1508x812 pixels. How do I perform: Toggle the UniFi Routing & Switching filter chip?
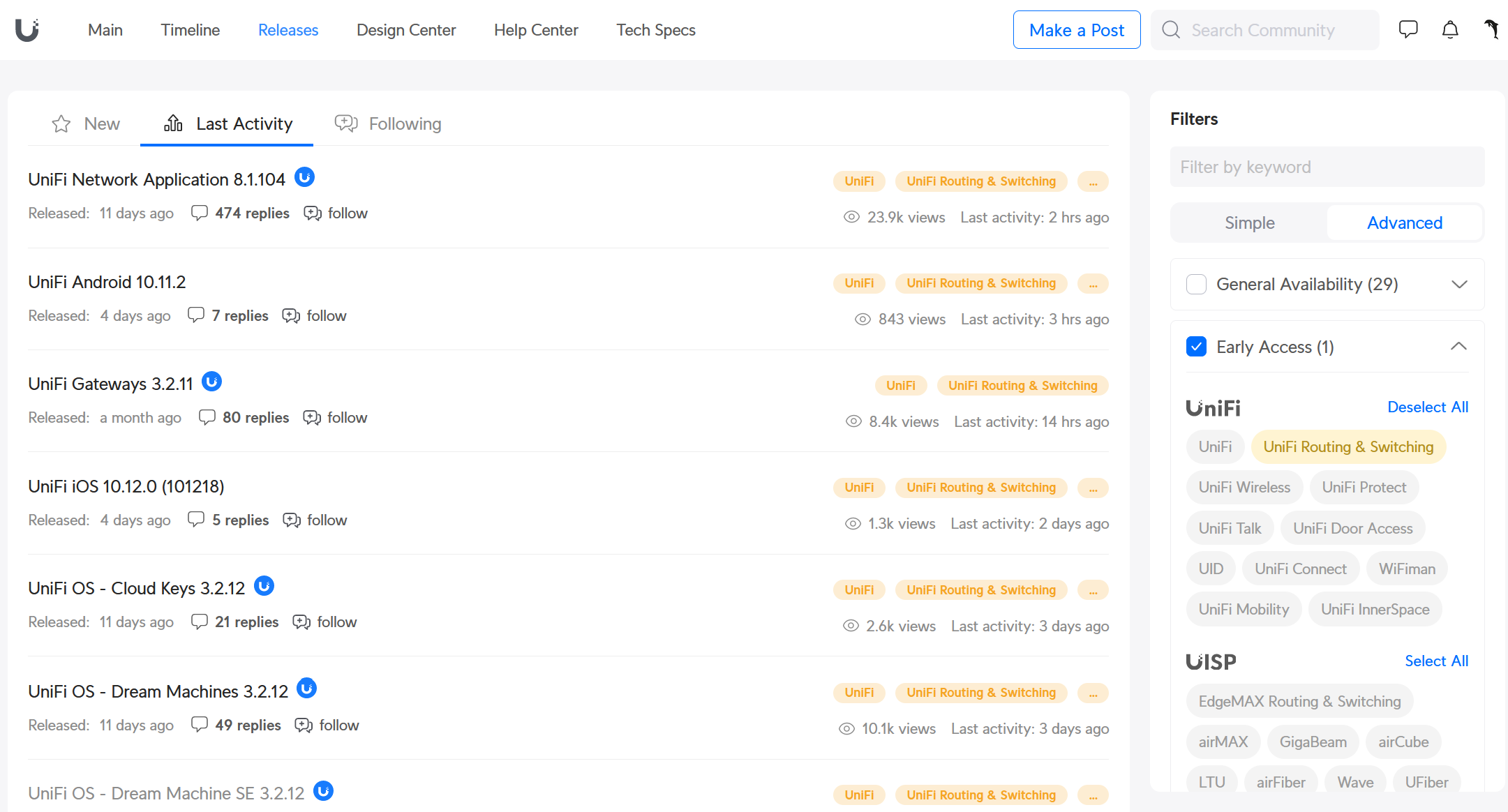(1348, 446)
